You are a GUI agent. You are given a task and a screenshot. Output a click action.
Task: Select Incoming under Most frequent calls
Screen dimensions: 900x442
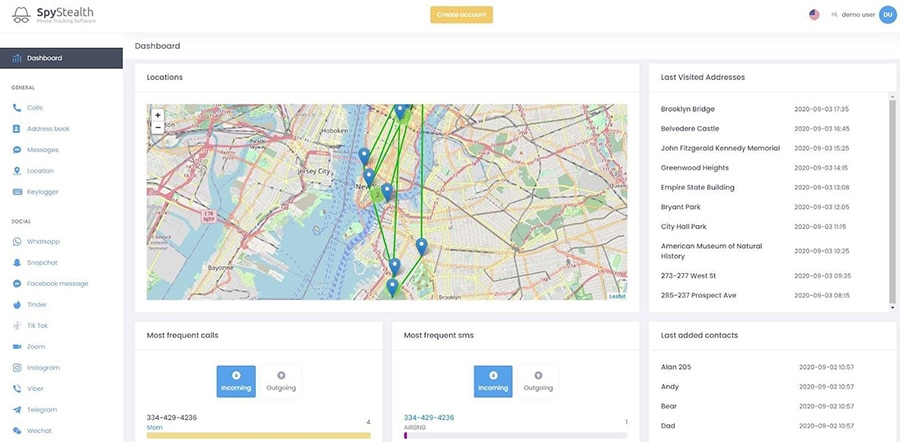236,381
